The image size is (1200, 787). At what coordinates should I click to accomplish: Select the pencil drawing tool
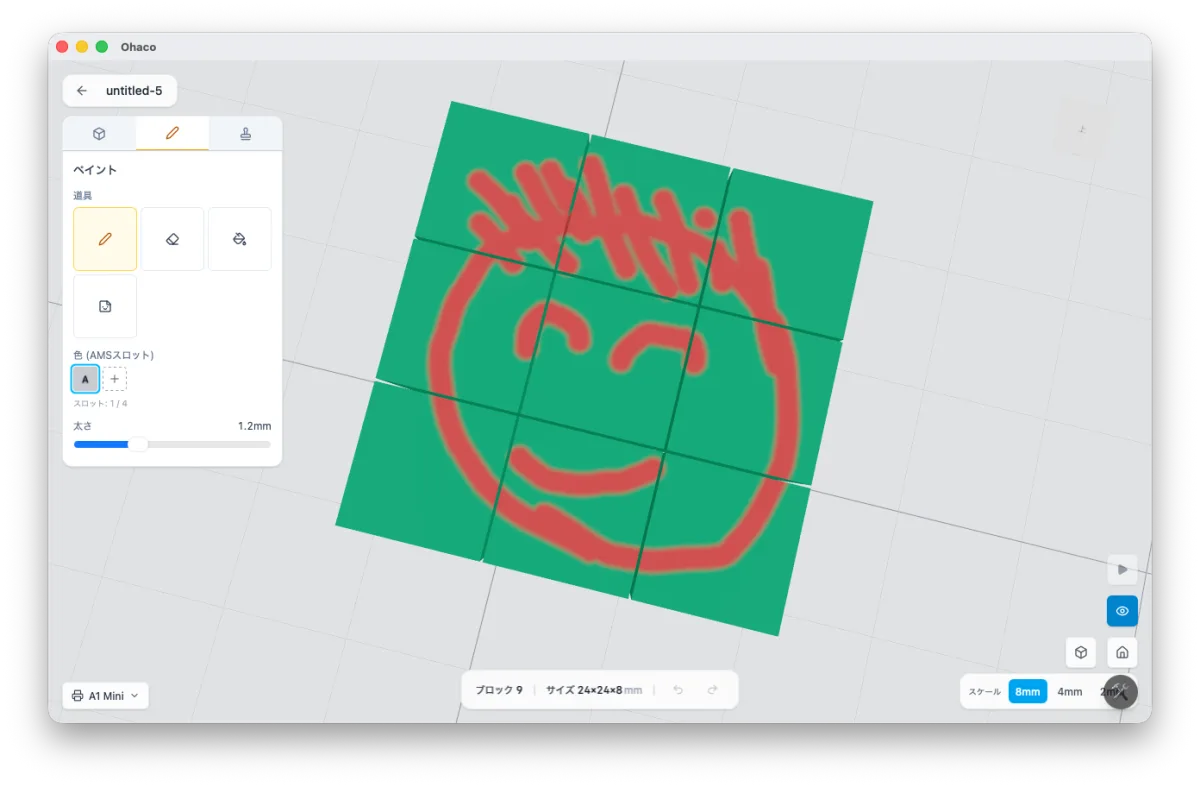[105, 239]
